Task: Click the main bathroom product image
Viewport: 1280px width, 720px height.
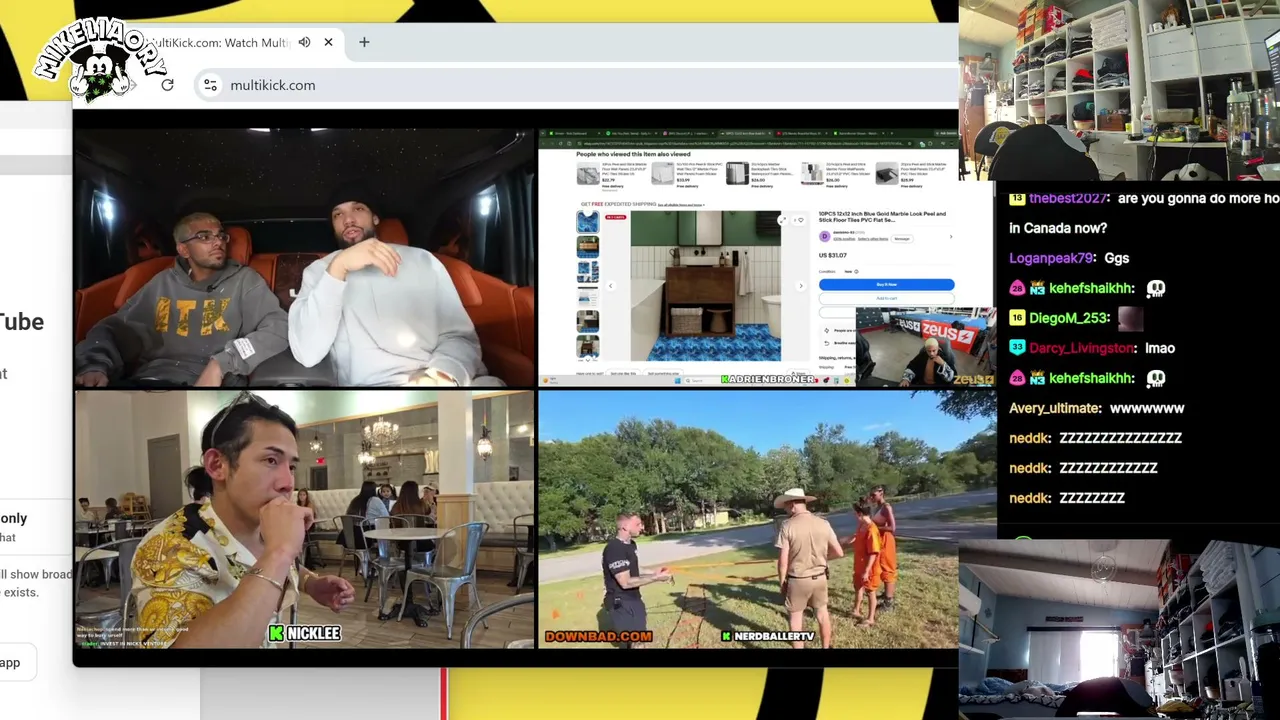Action: (x=705, y=286)
